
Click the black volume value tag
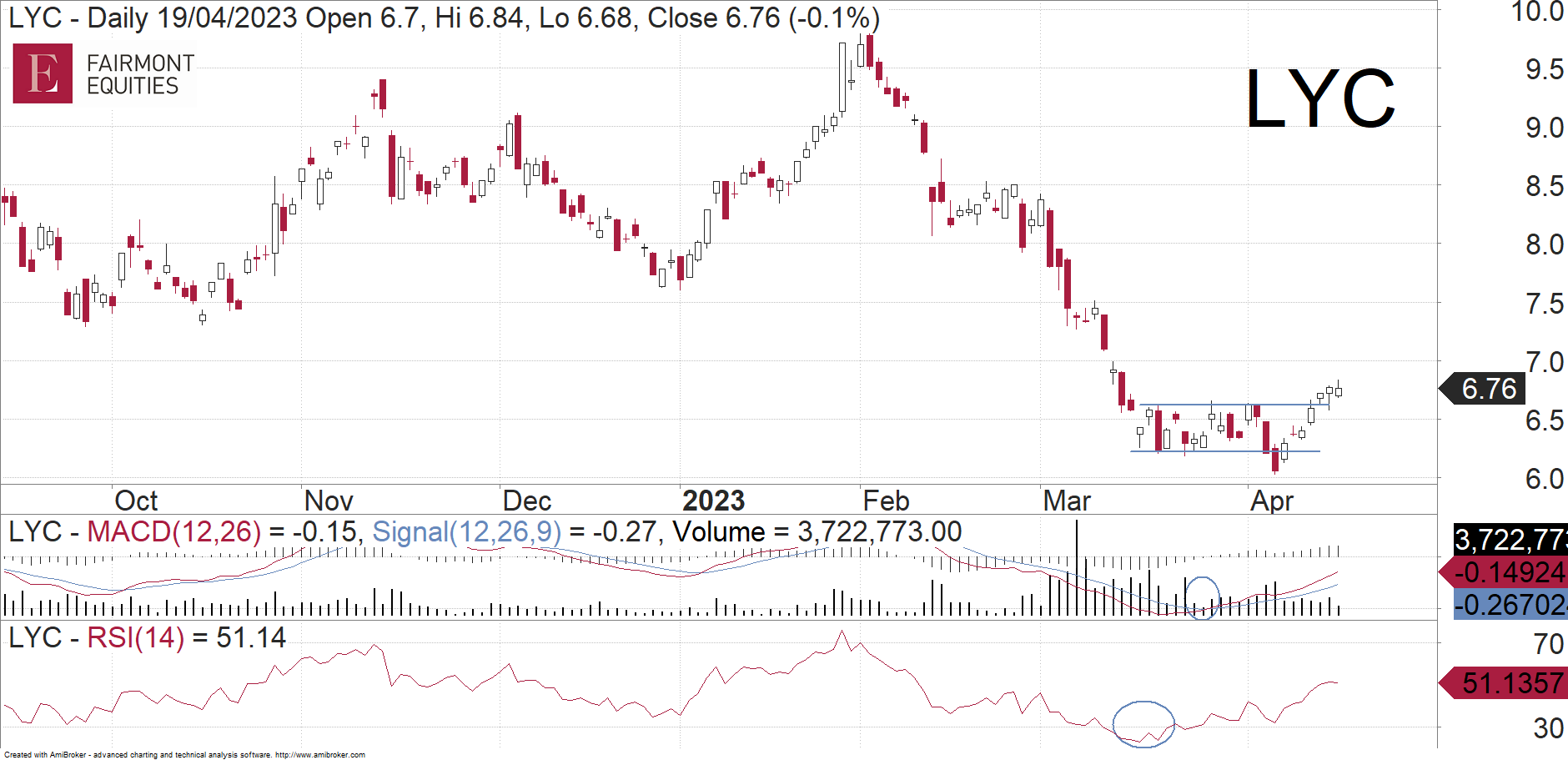point(1510,540)
